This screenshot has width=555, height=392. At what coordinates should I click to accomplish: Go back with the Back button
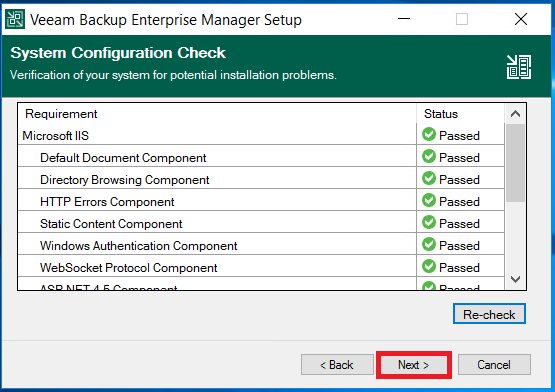click(337, 365)
